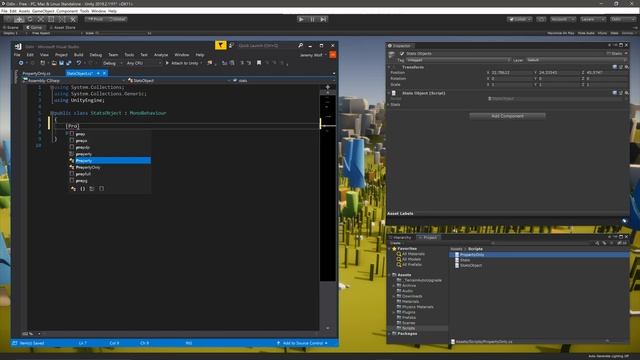
Task: Click the yellow feedback filter icon in Visual Studio
Action: point(220,45)
